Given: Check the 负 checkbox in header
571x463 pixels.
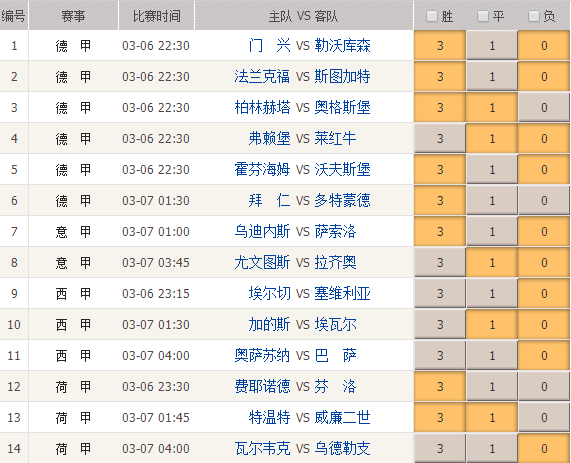Looking at the screenshot, I should coord(533,16).
